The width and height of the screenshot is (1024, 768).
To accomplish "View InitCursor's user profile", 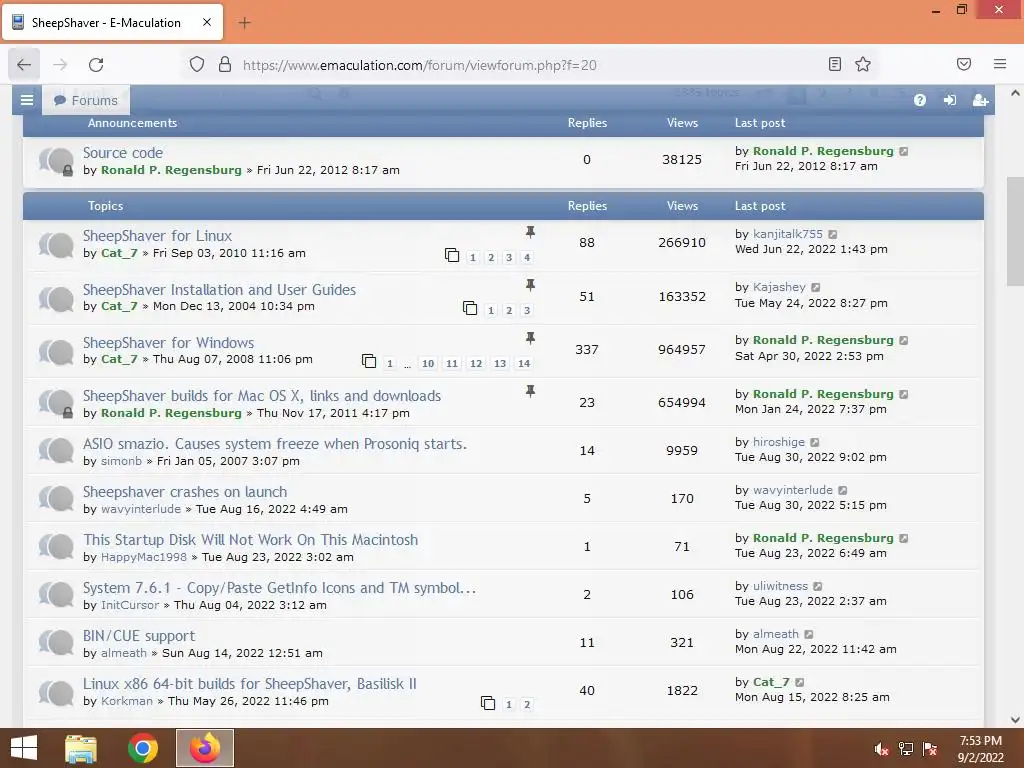I will click(x=130, y=605).
